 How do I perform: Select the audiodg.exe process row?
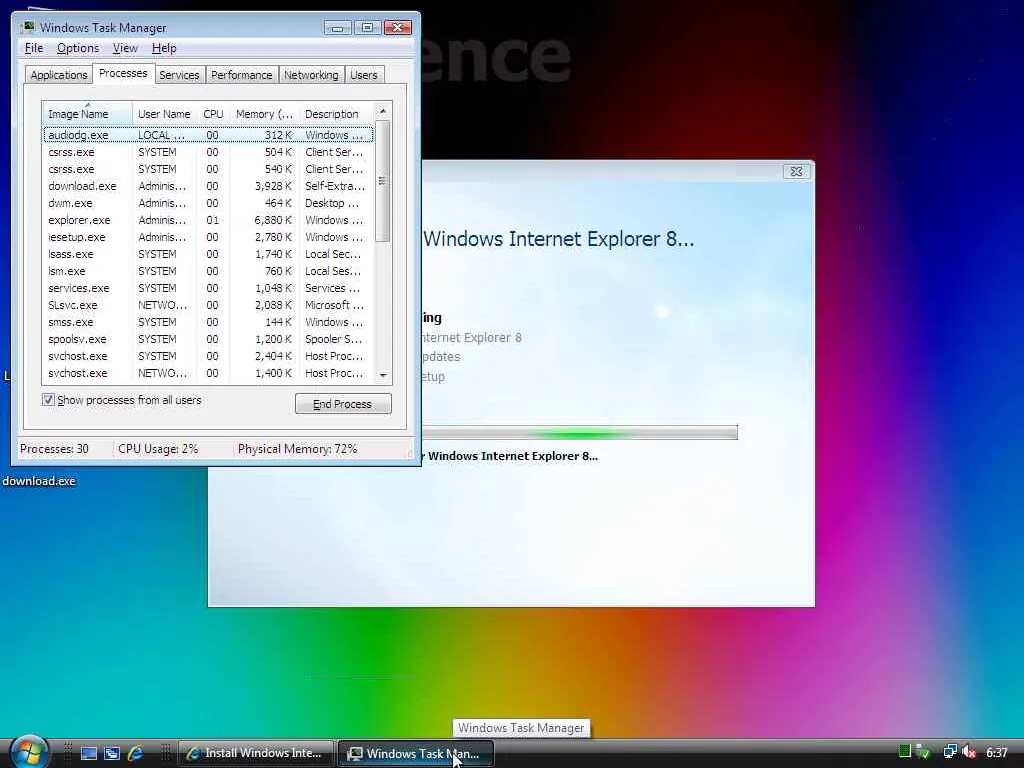point(208,135)
